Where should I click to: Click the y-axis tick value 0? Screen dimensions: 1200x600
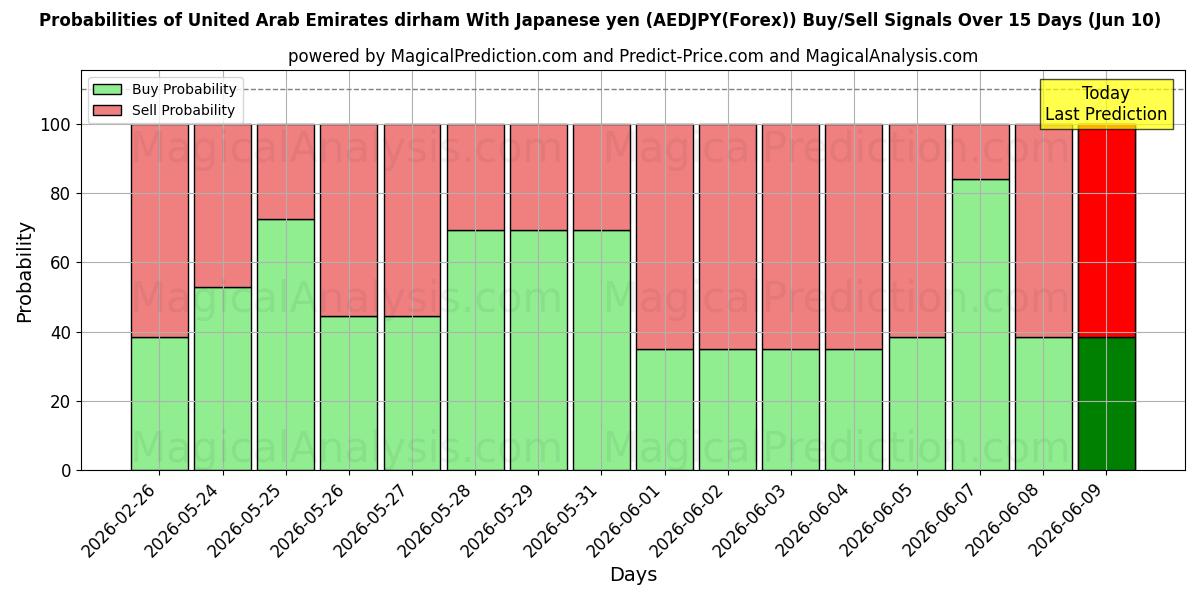[68, 470]
